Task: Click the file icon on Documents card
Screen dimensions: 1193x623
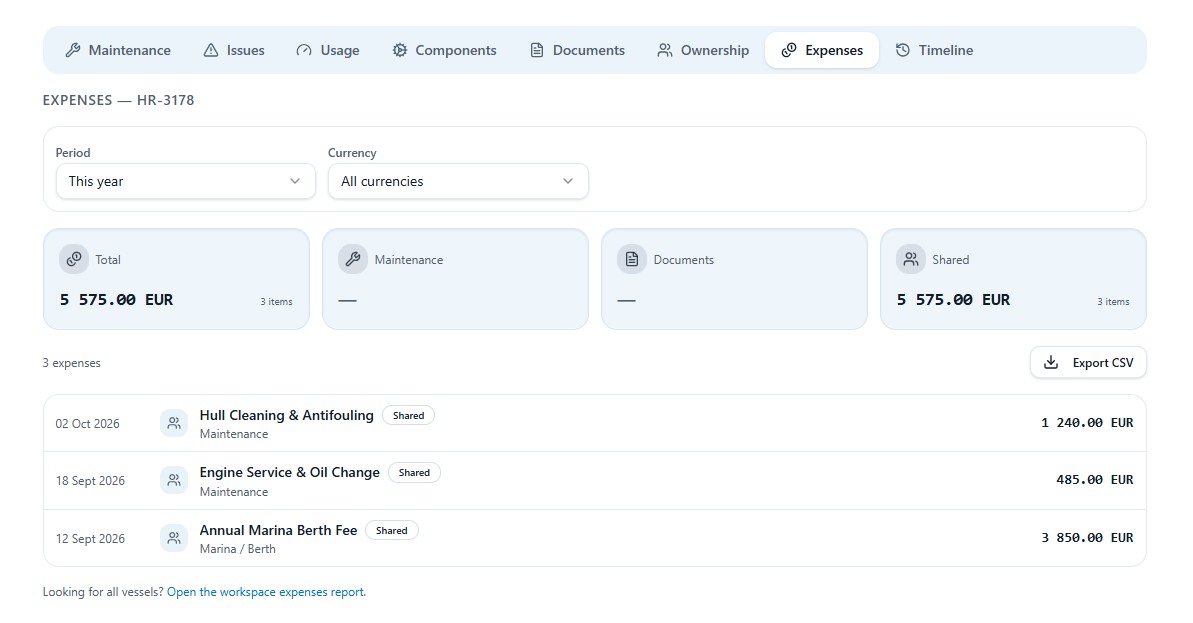Action: point(631,259)
